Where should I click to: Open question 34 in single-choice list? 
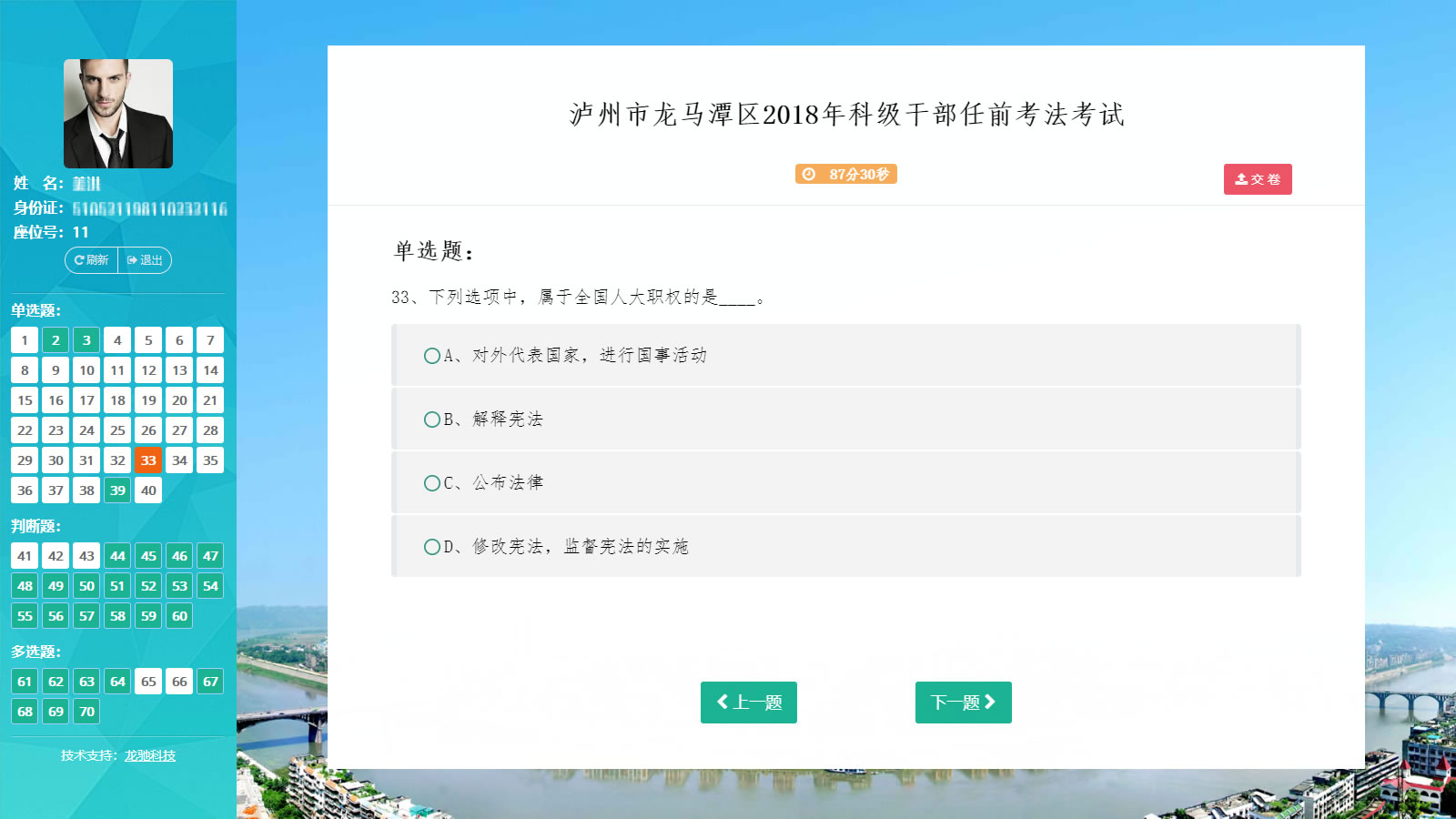click(179, 460)
